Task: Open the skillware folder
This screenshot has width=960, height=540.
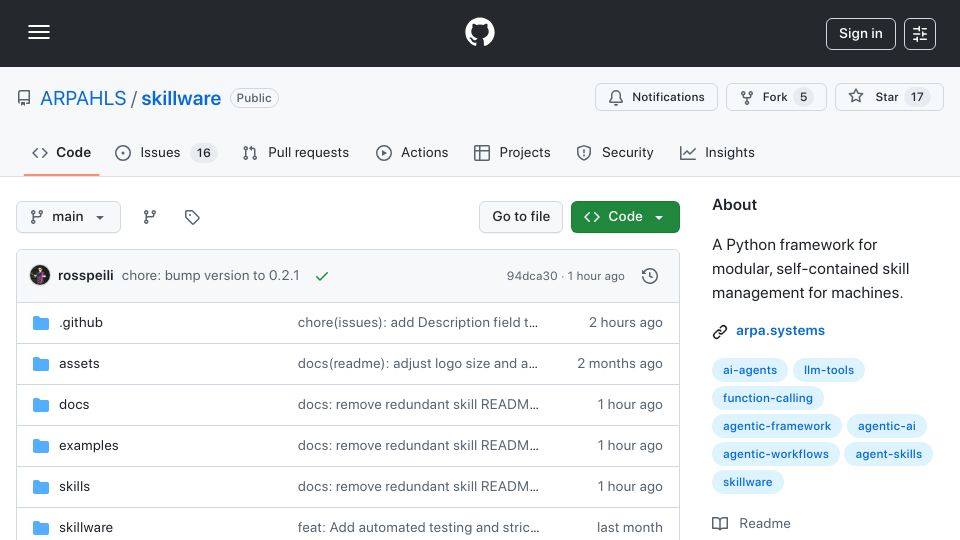Action: pos(86,528)
